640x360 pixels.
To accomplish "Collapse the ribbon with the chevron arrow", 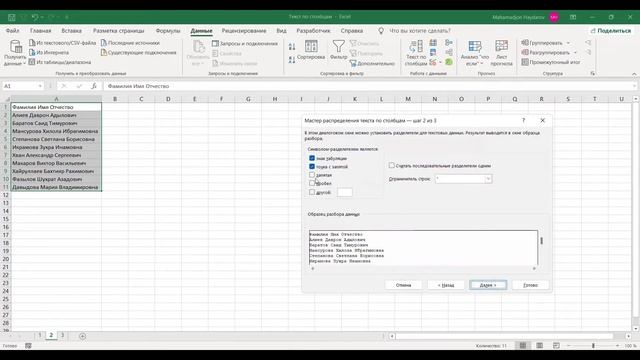I will (x=634, y=74).
